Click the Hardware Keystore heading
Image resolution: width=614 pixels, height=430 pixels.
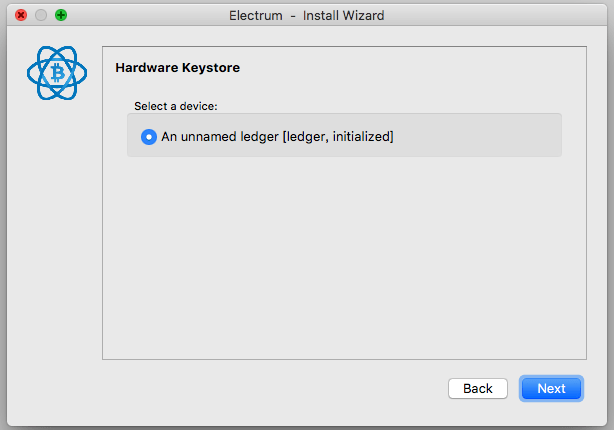coord(177,69)
